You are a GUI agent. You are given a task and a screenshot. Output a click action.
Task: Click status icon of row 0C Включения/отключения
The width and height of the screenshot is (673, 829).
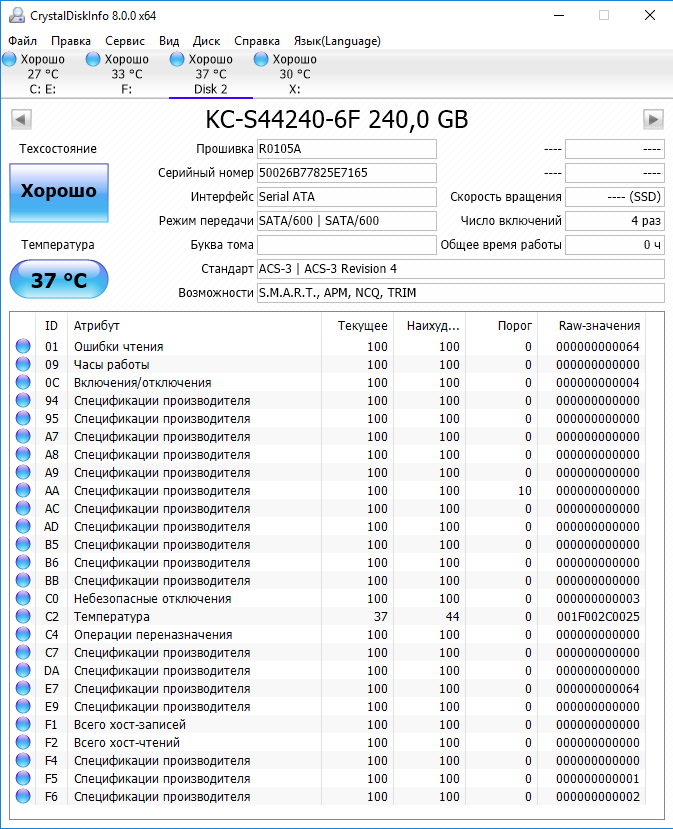(x=23, y=382)
